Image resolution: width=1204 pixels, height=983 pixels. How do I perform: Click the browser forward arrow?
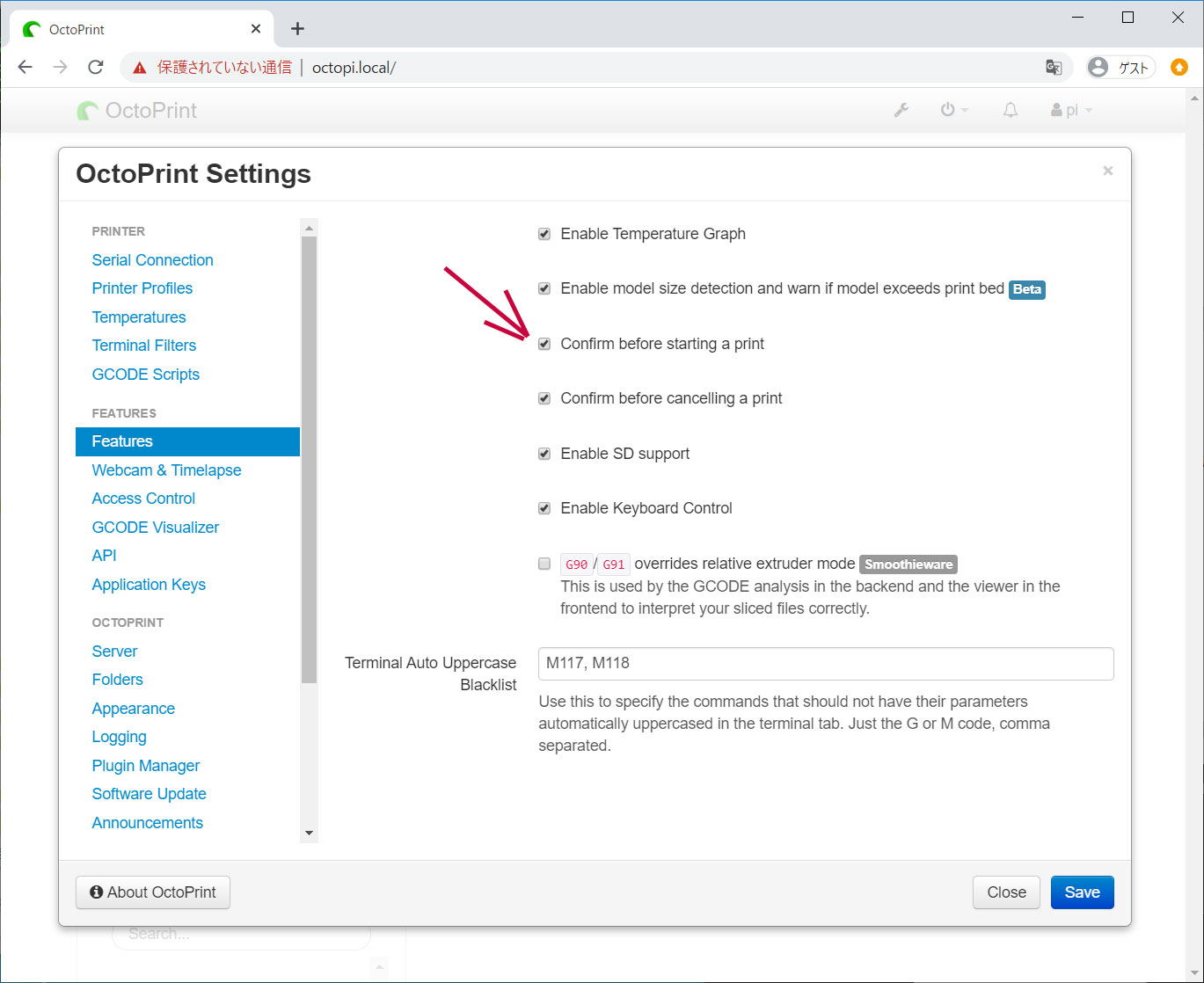coord(61,68)
